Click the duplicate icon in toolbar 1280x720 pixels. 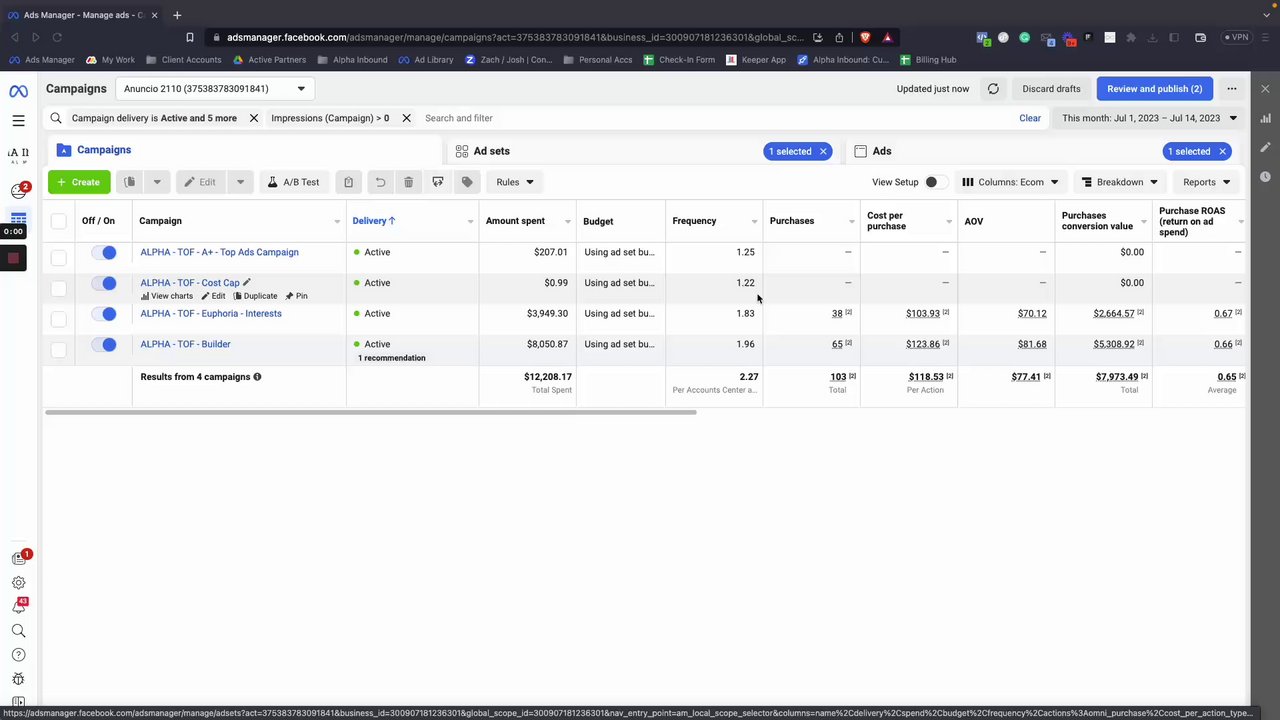point(129,182)
